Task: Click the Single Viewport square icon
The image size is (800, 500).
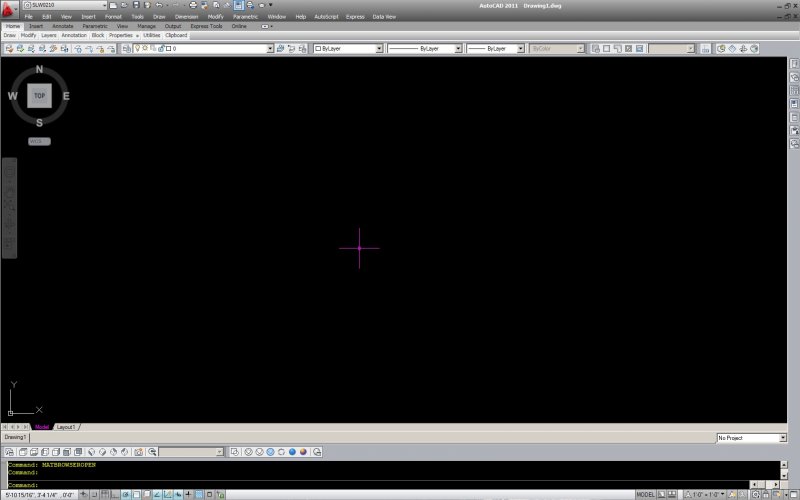Action: [607, 48]
